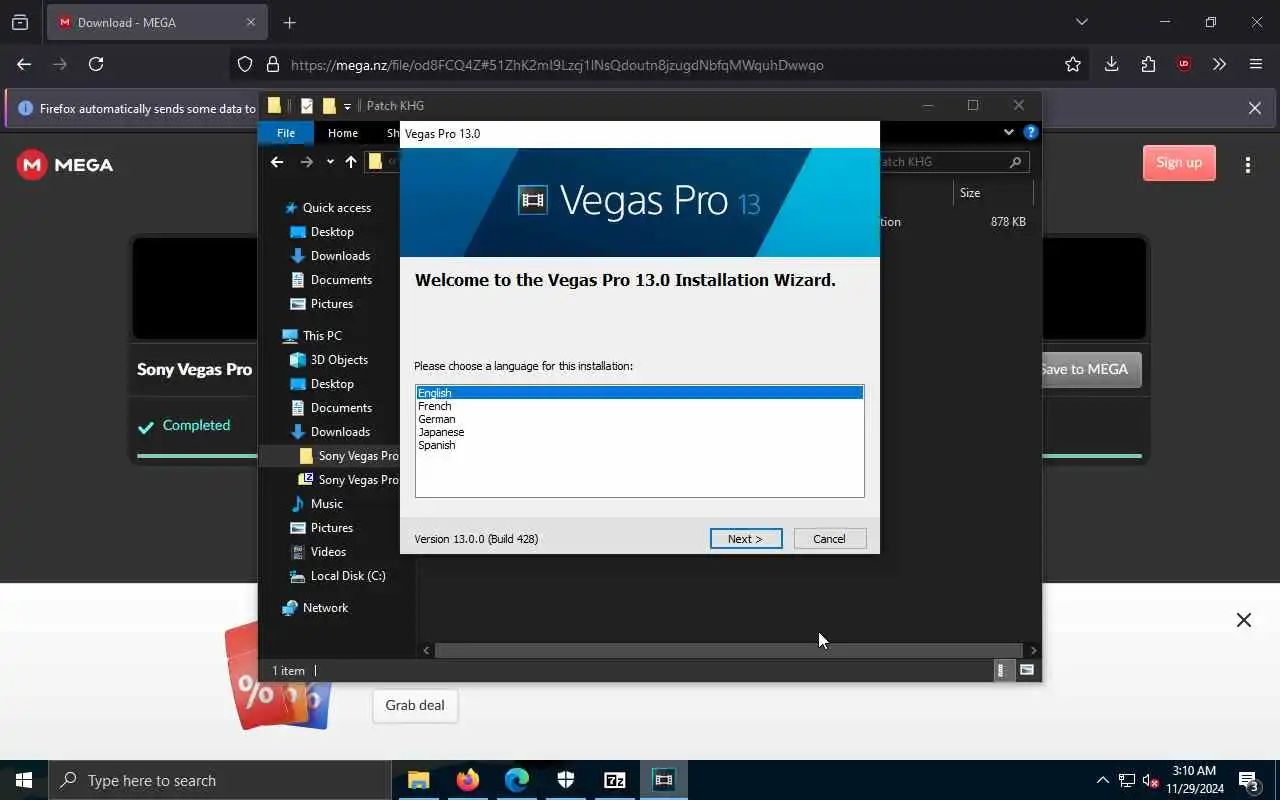The height and width of the screenshot is (800, 1280).
Task: Show more Firefox toolbar tools
Action: 1219,64
